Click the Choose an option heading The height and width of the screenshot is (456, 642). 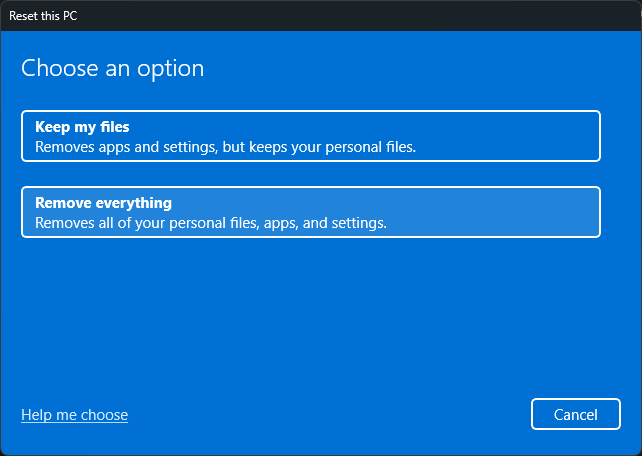point(112,69)
